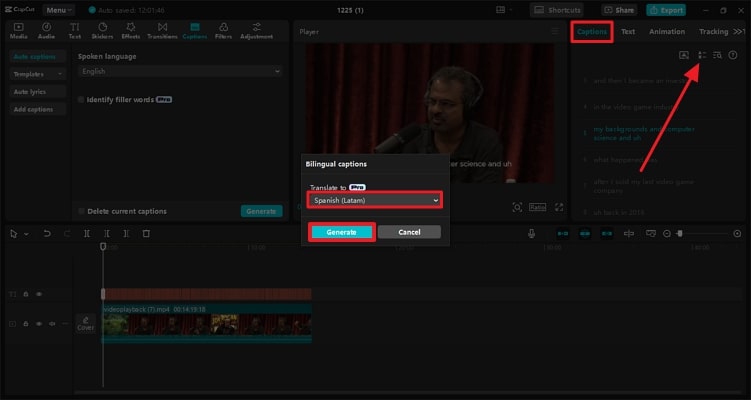Toggle the video track lock
751x400 pixels.
pos(26,324)
